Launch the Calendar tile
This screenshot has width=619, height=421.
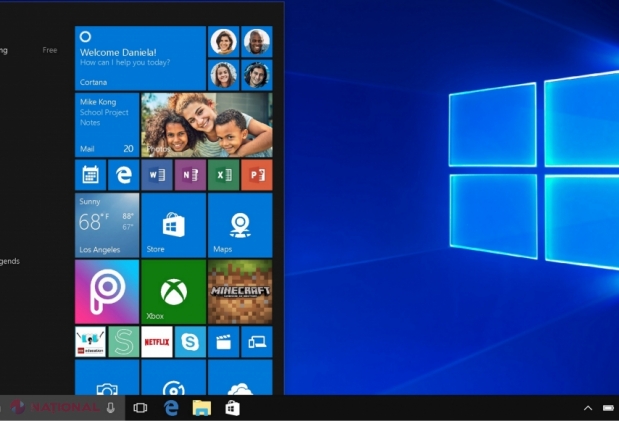(x=90, y=175)
